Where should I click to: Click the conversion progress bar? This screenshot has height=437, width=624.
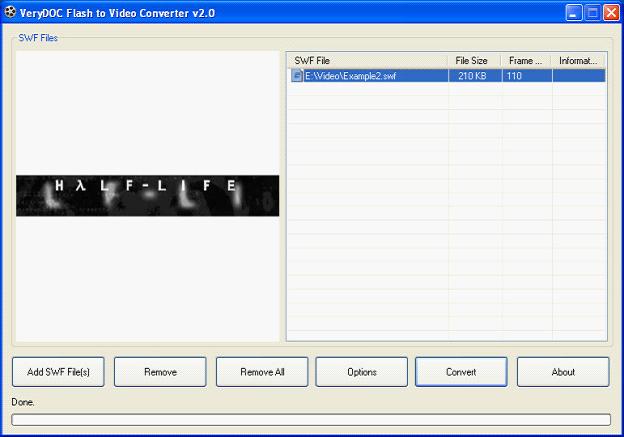click(x=311, y=419)
